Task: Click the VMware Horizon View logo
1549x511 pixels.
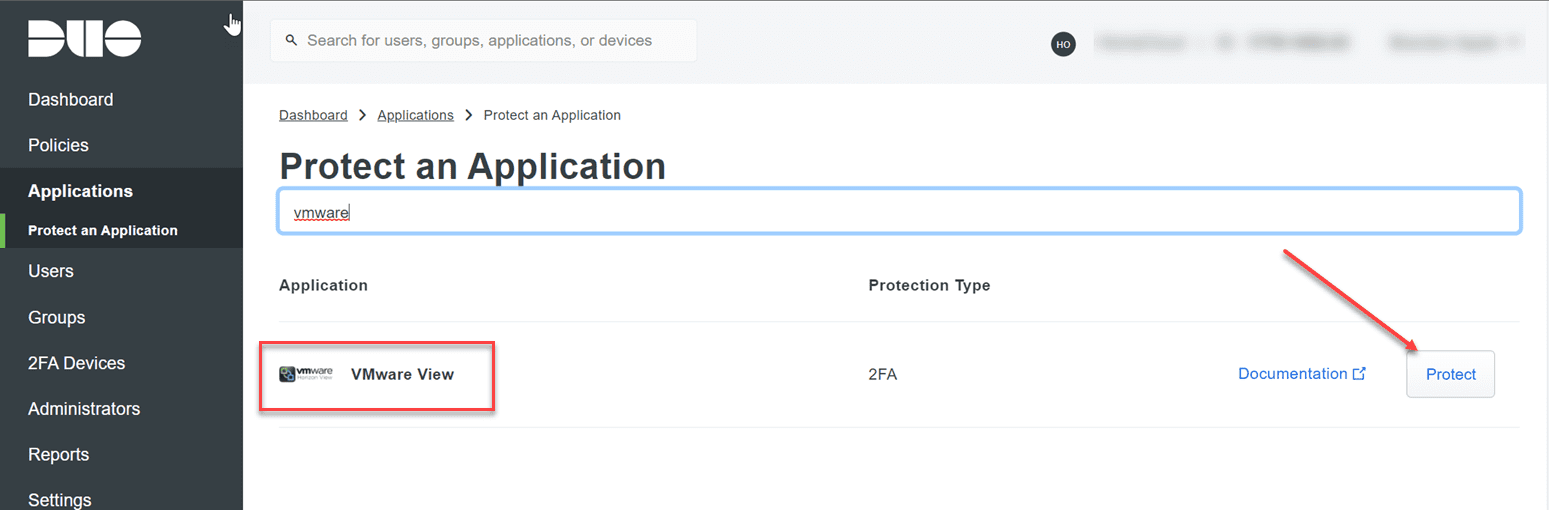Action: coord(306,374)
